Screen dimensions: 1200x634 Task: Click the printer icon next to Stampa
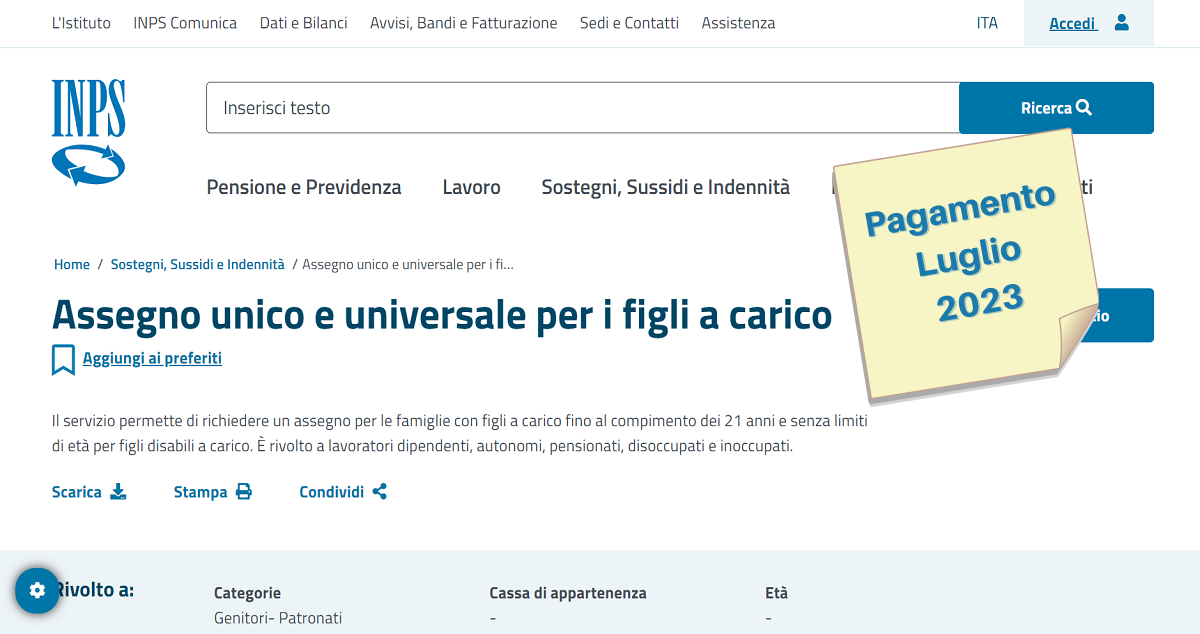point(244,492)
